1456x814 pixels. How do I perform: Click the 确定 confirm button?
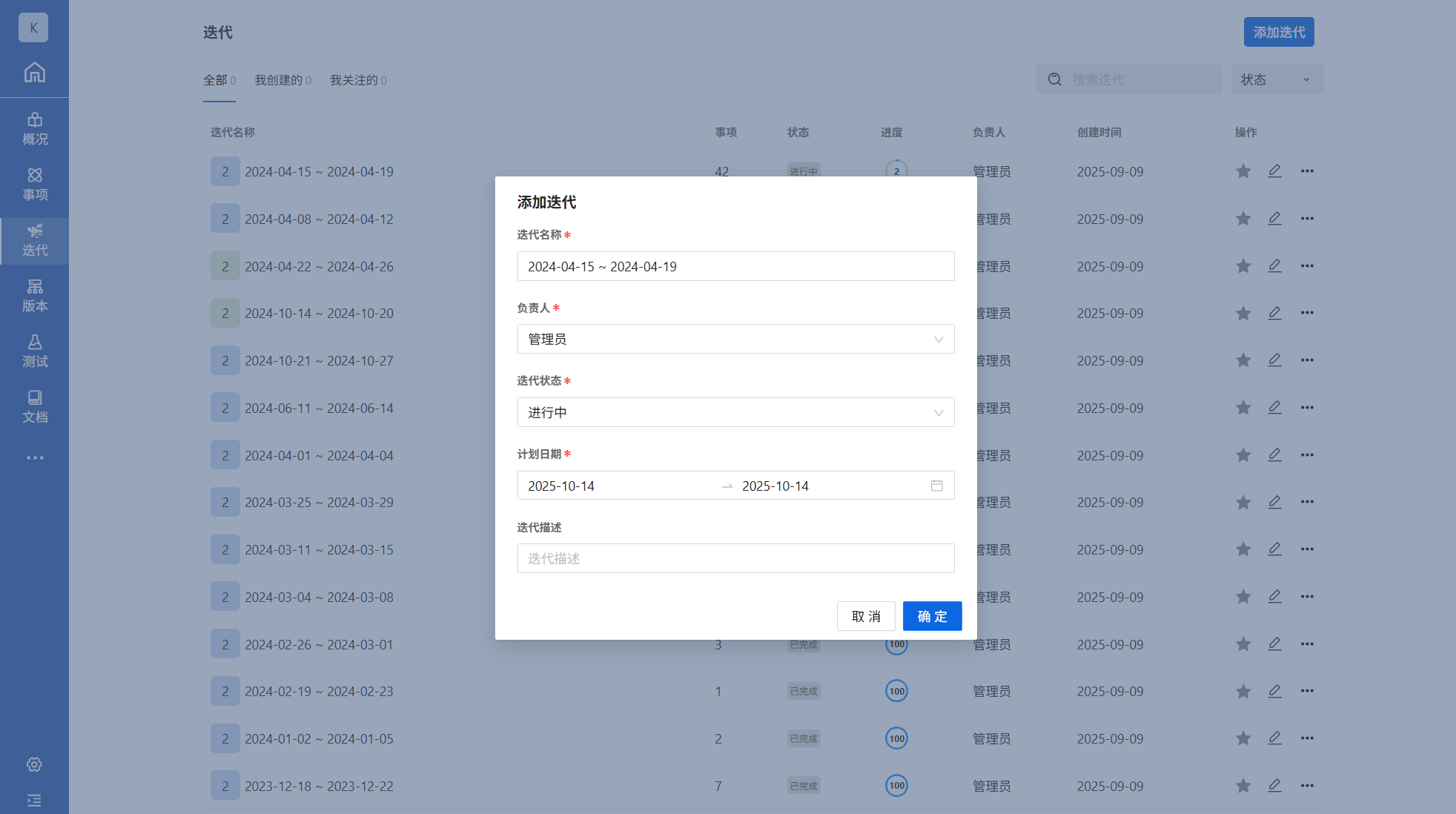pyautogui.click(x=932, y=616)
